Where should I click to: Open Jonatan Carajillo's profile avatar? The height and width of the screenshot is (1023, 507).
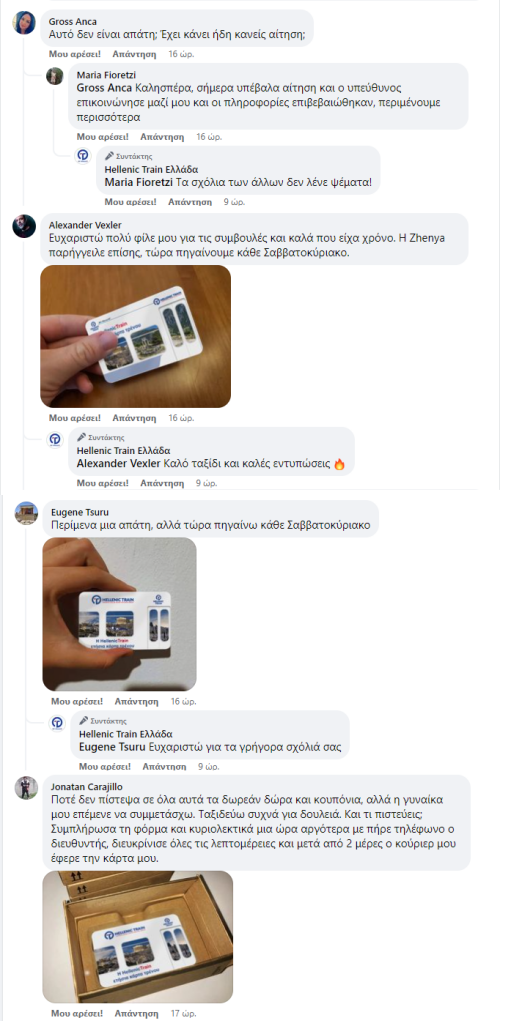[x=26, y=788]
